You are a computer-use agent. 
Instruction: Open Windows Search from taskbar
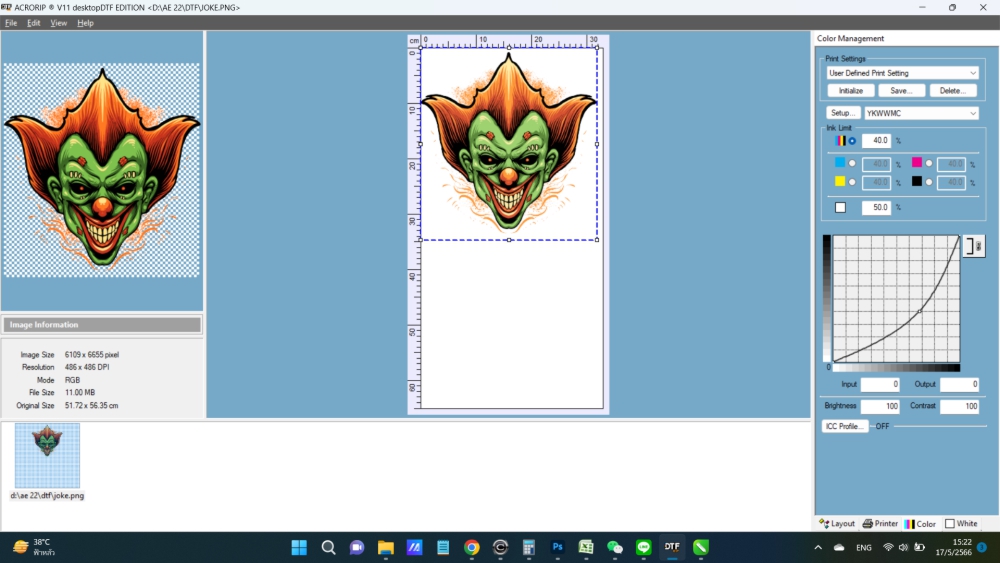pos(328,547)
